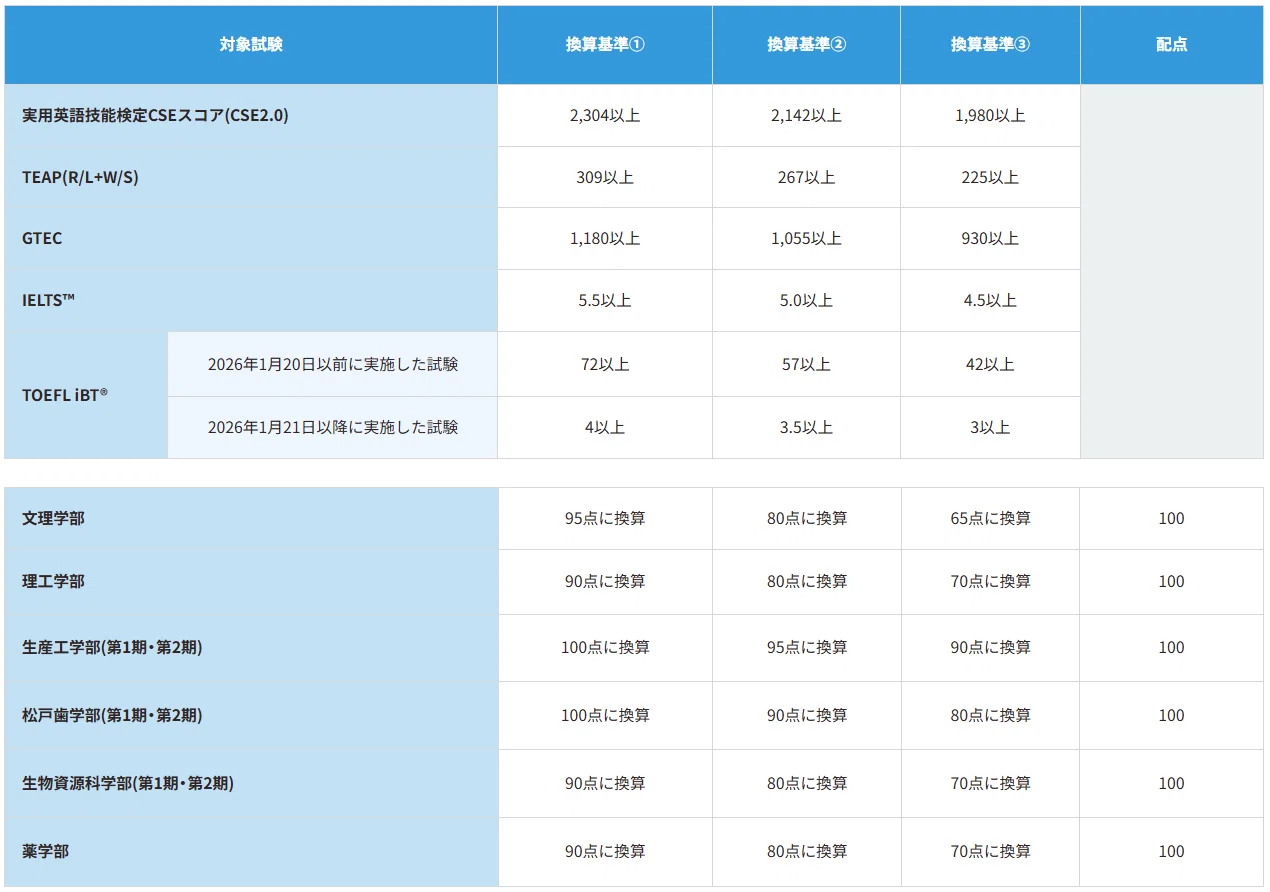The image size is (1270, 892).
Task: Click the 対象試験 column header
Action: coord(251,45)
